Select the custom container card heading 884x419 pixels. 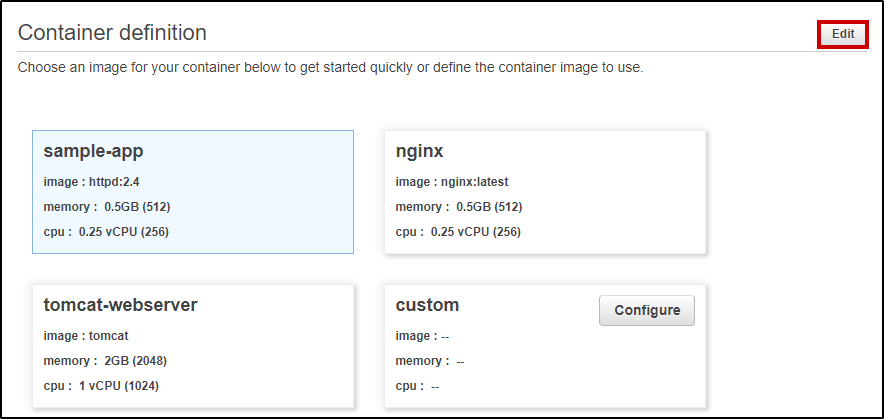[427, 305]
